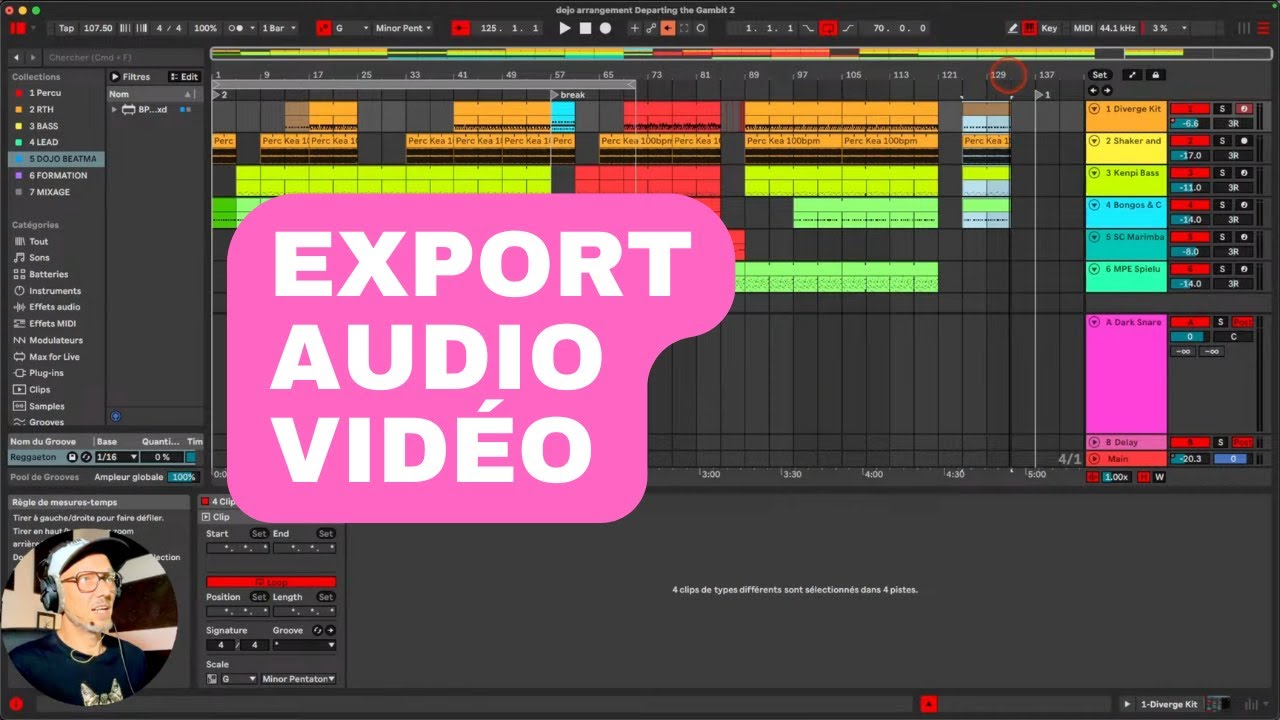Click the 107.50 tempo field
The height and width of the screenshot is (720, 1280).
[98, 28]
